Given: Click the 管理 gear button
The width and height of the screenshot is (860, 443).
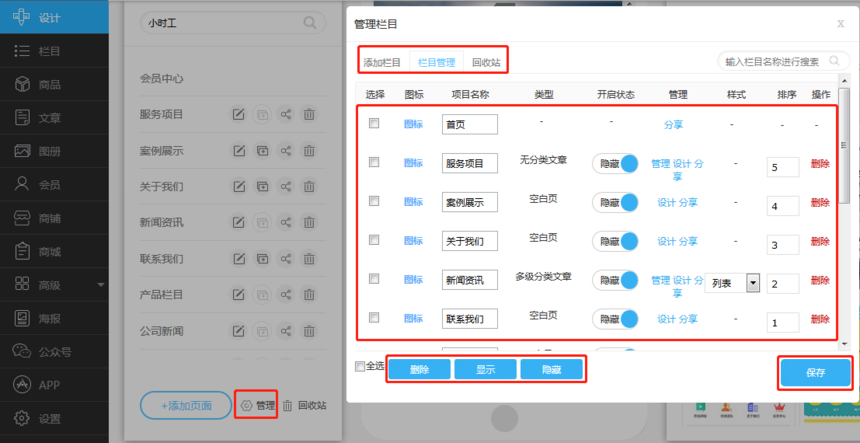Looking at the screenshot, I should pyautogui.click(x=258, y=406).
